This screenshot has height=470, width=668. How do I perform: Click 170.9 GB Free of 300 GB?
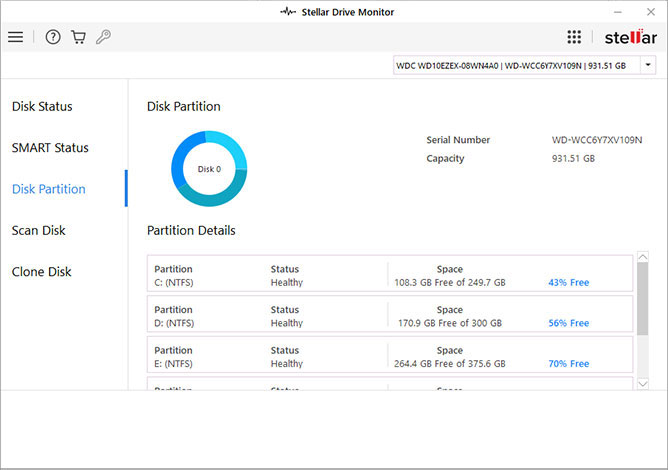point(450,323)
